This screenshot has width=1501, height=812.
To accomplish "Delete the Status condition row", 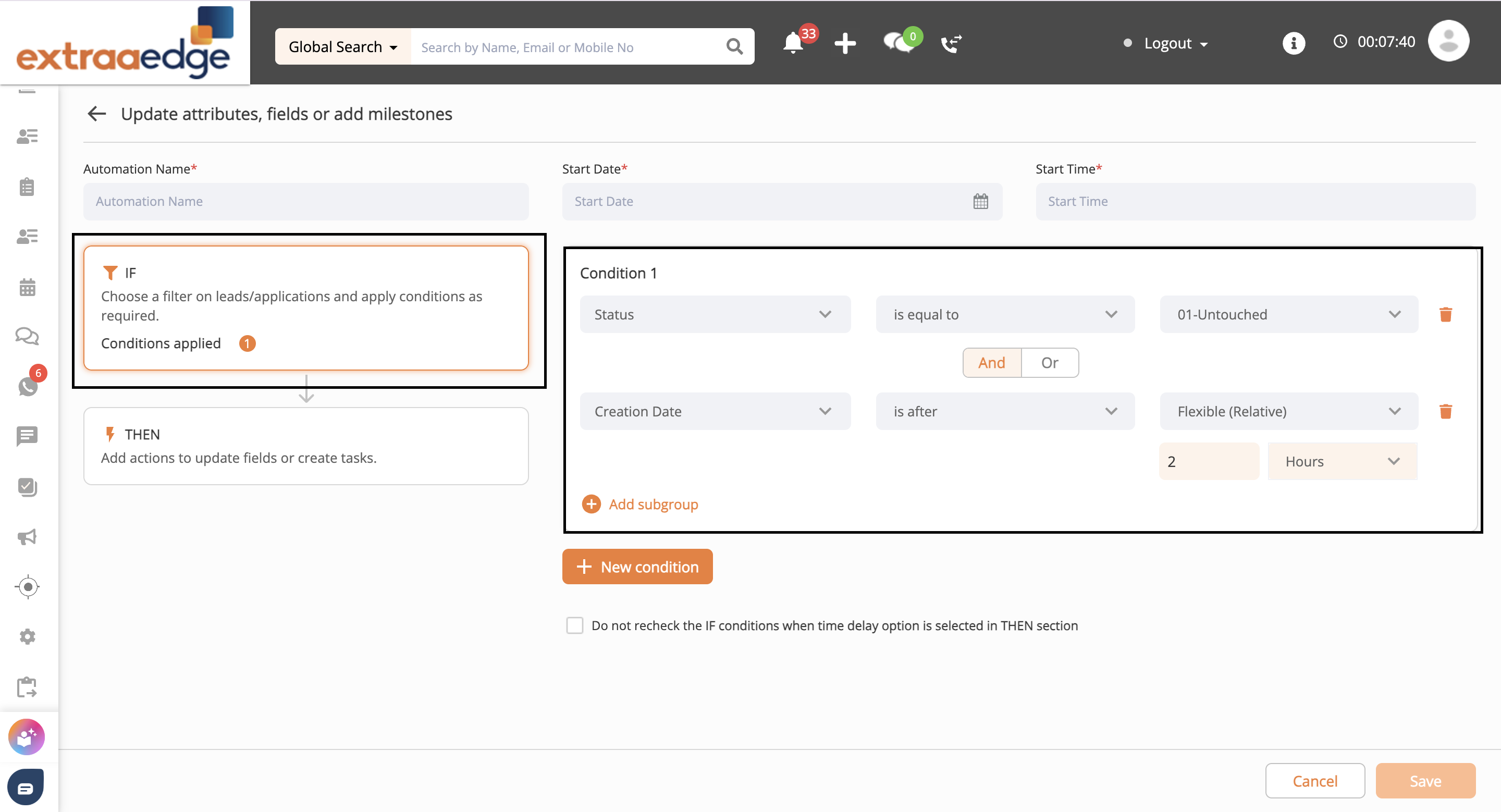I will click(x=1445, y=315).
